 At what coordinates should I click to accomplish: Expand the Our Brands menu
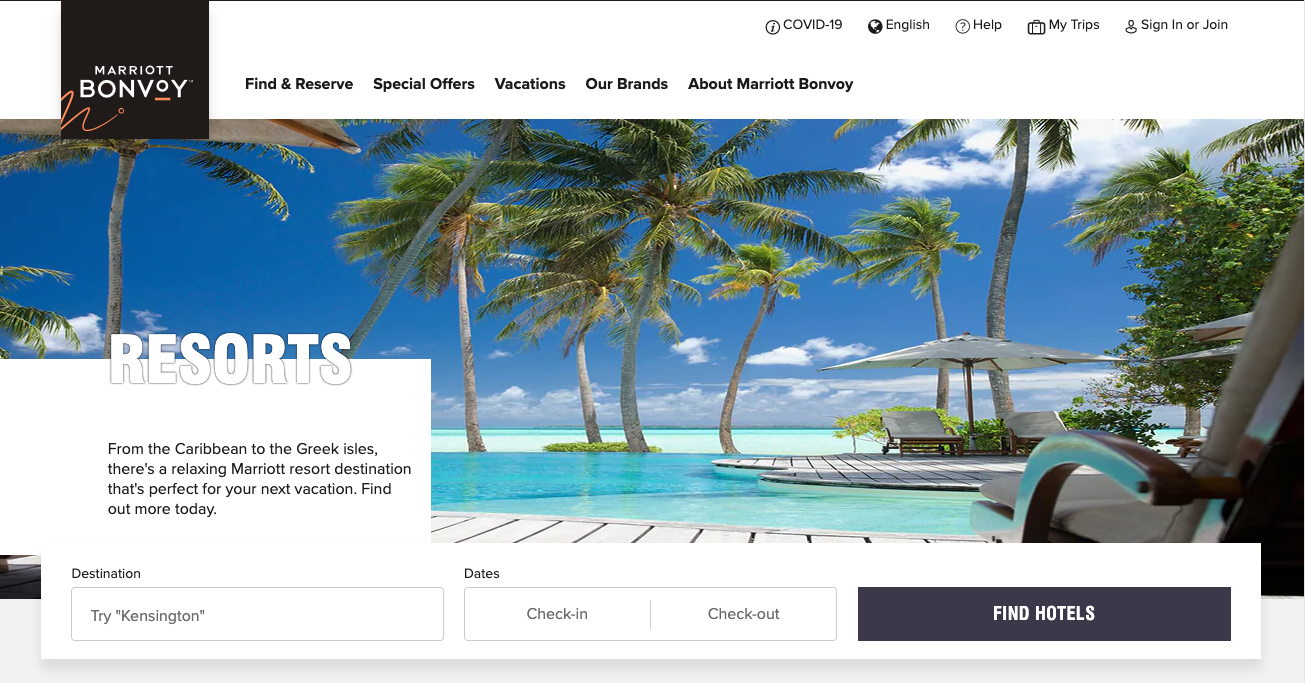coord(627,84)
